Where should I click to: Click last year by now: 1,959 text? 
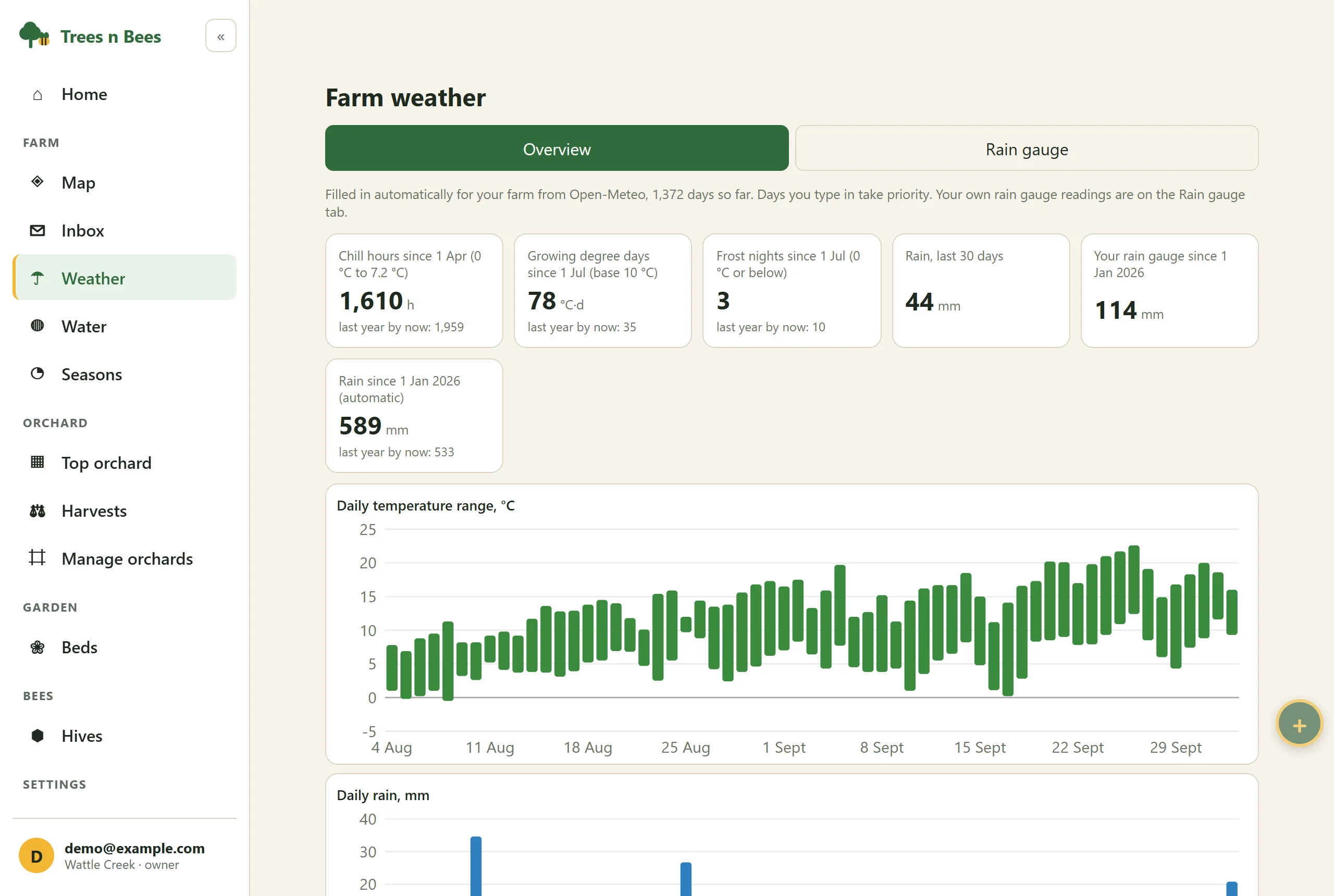pos(401,328)
